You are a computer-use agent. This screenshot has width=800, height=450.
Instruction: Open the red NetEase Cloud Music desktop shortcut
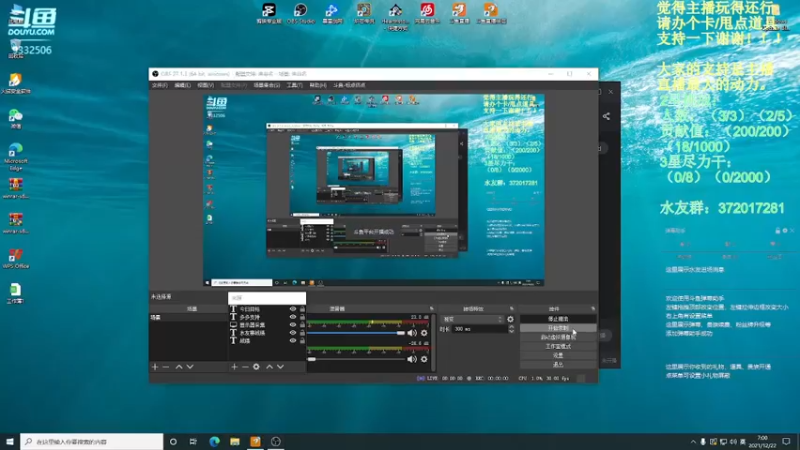[x=427, y=13]
